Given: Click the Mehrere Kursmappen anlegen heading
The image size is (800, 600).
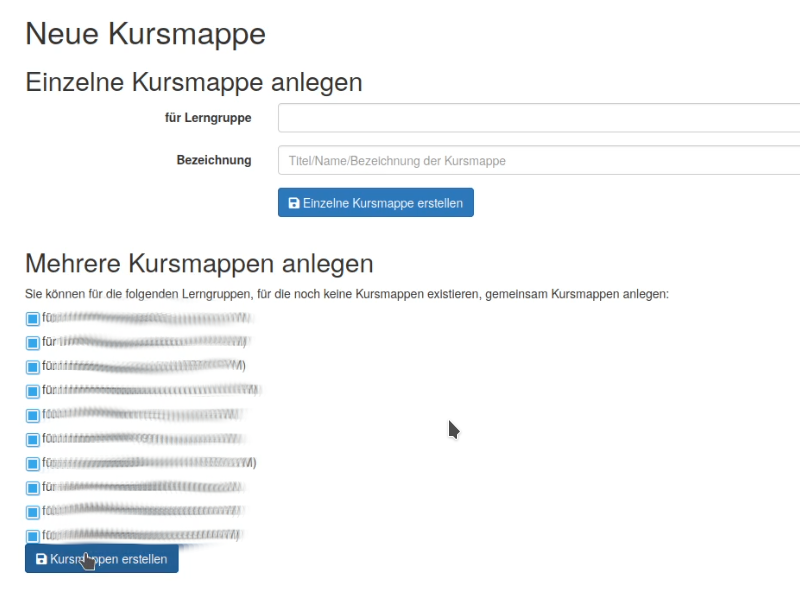Looking at the screenshot, I should click(199, 264).
